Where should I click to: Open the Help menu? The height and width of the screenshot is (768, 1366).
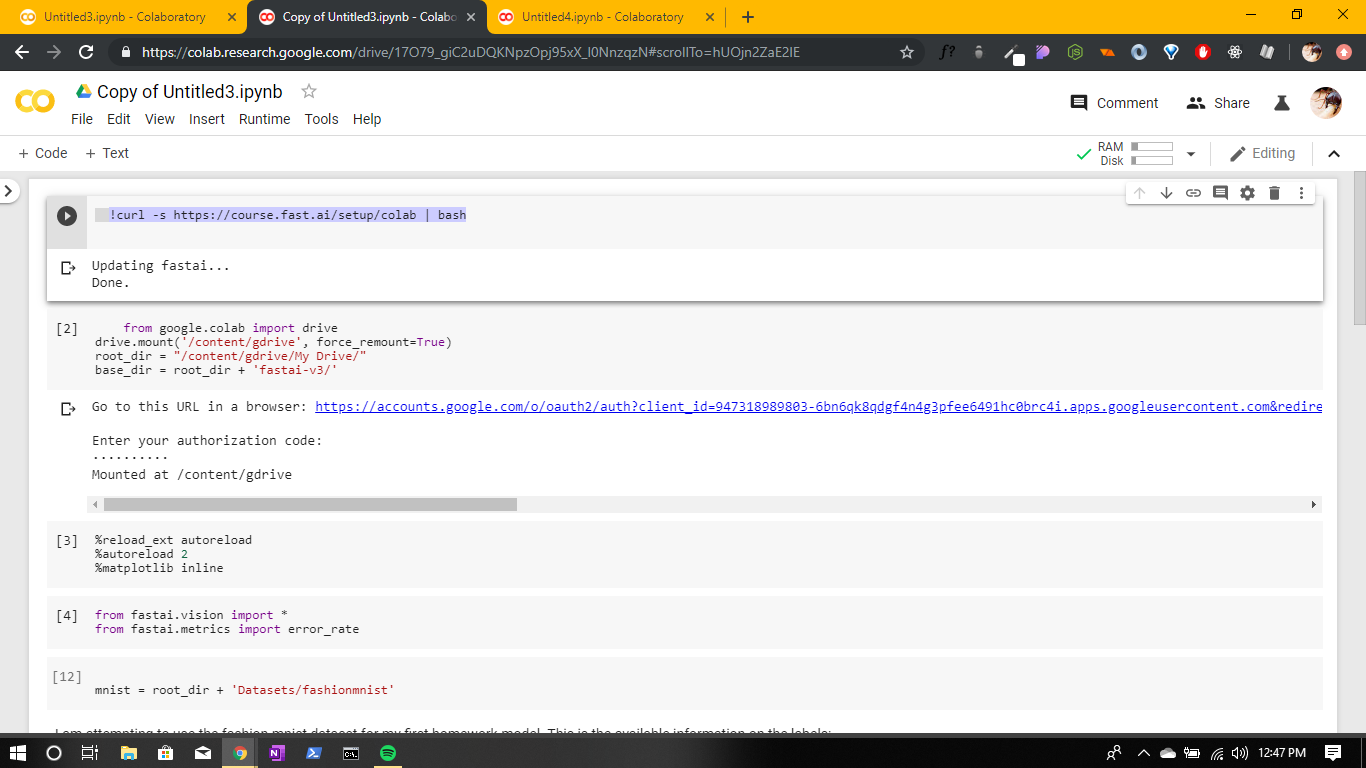click(x=367, y=119)
